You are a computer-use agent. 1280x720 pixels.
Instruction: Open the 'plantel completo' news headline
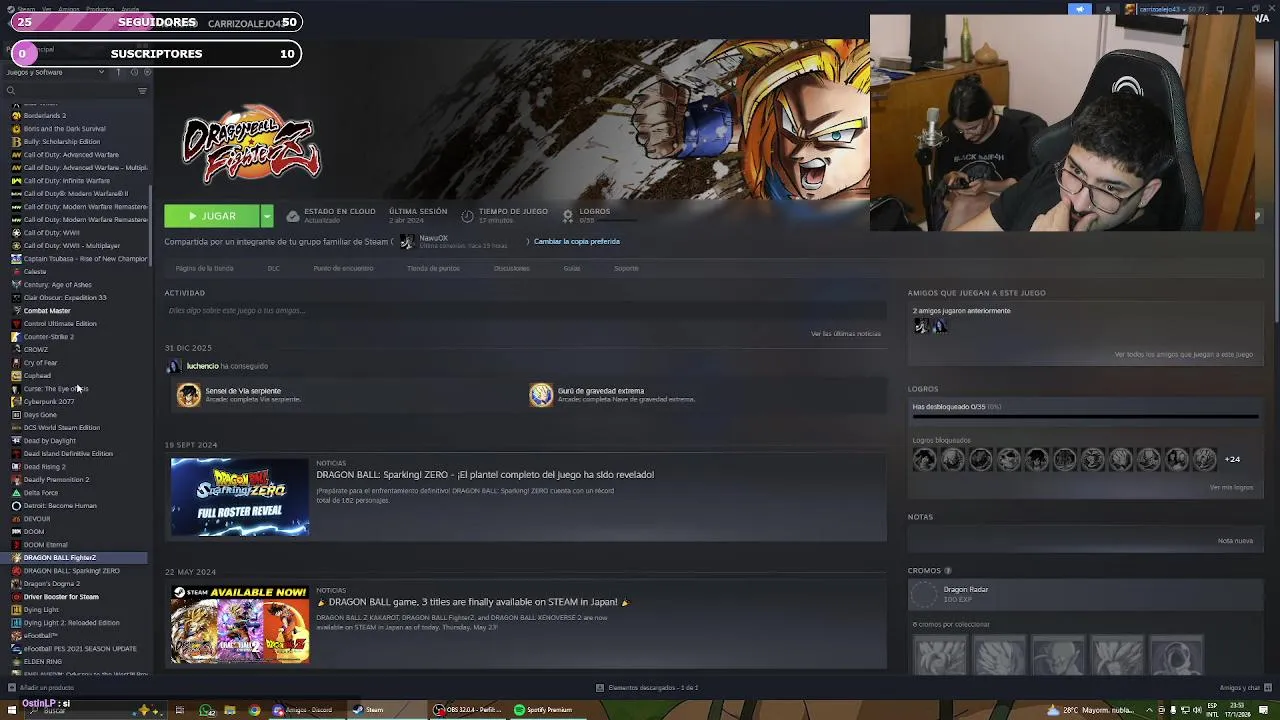[x=485, y=475]
